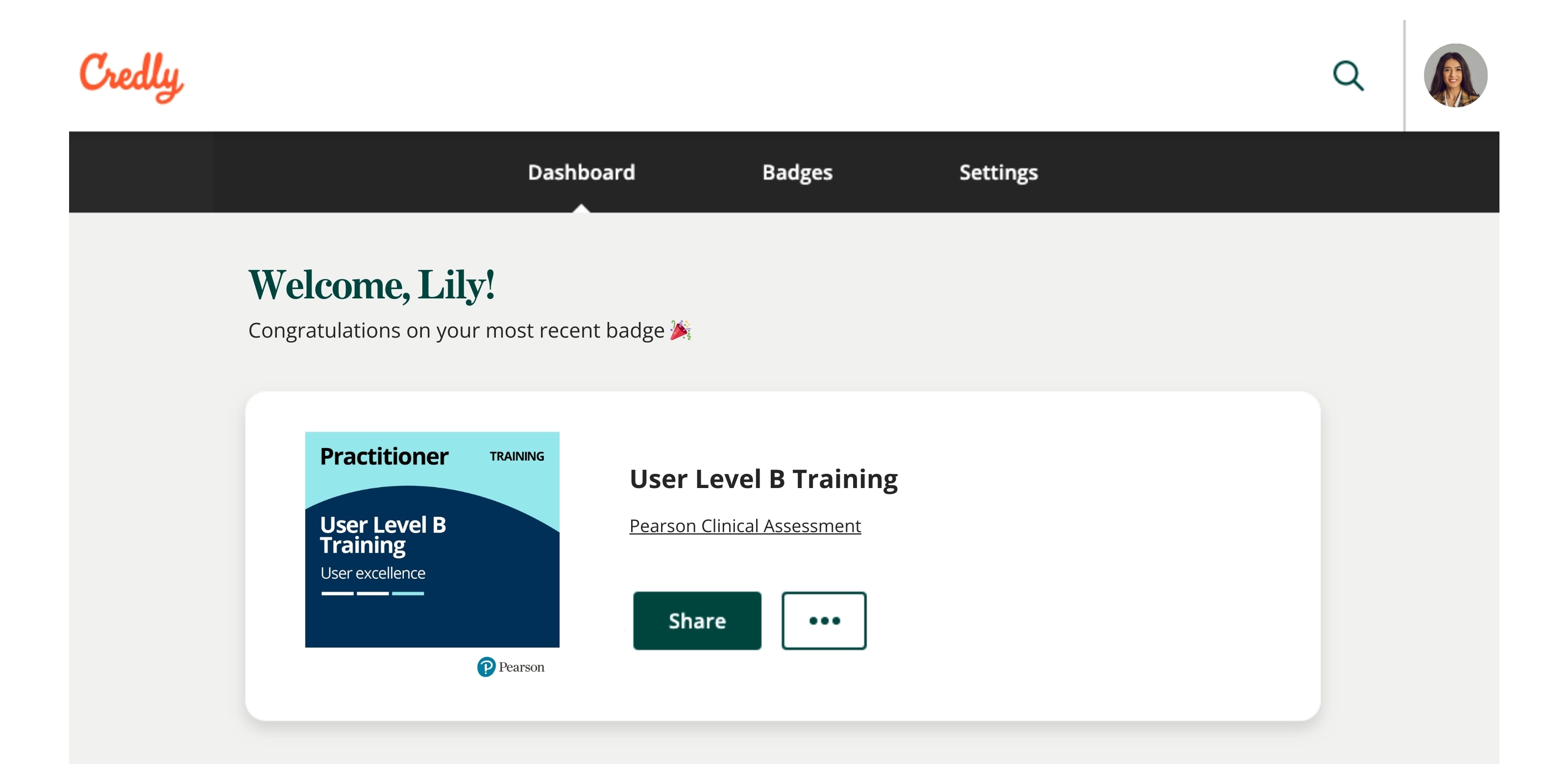Open the search magnifier icon
This screenshot has height=784, width=1568.
1348,76
